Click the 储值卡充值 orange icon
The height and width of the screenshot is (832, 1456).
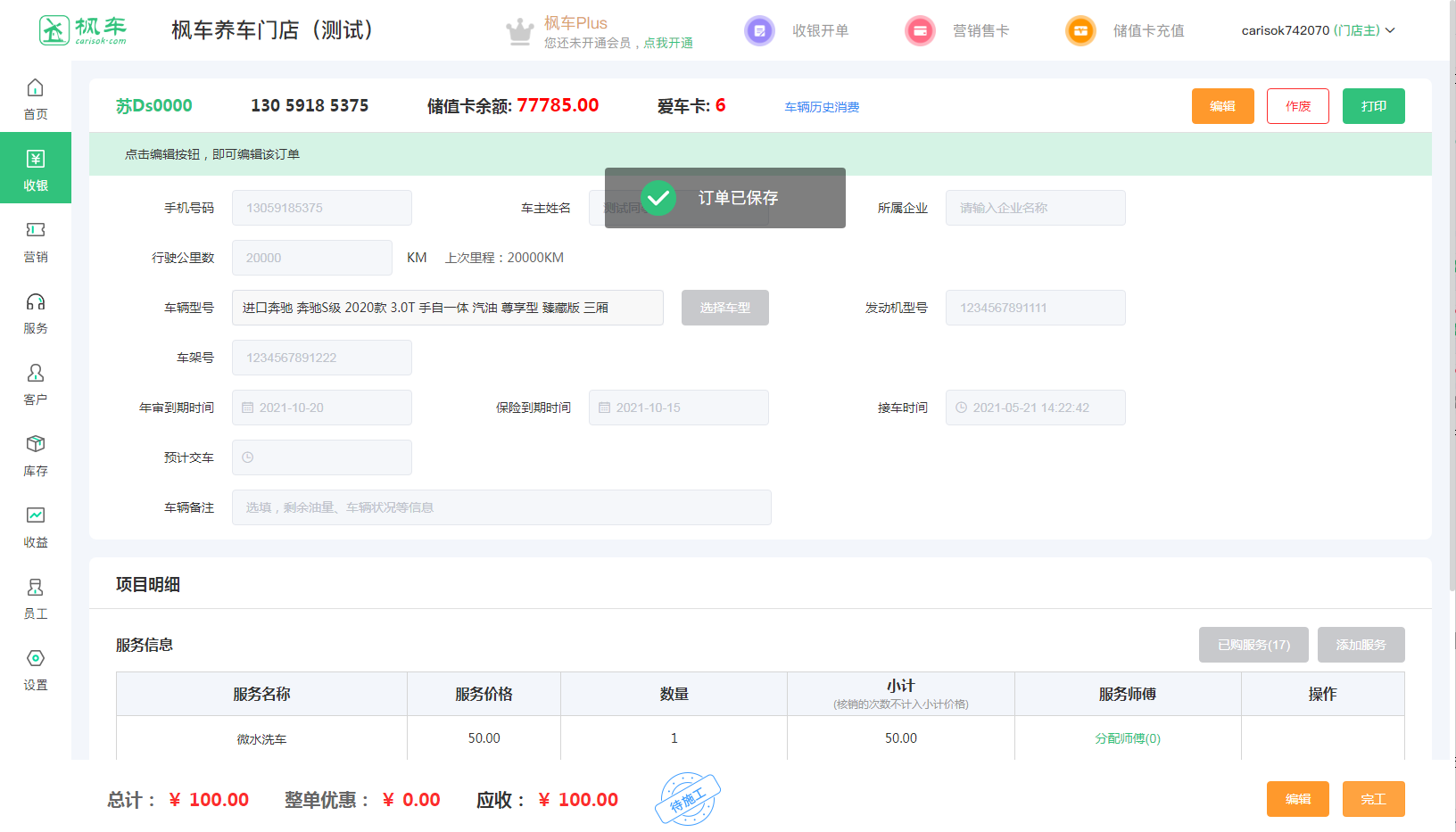click(x=1080, y=31)
